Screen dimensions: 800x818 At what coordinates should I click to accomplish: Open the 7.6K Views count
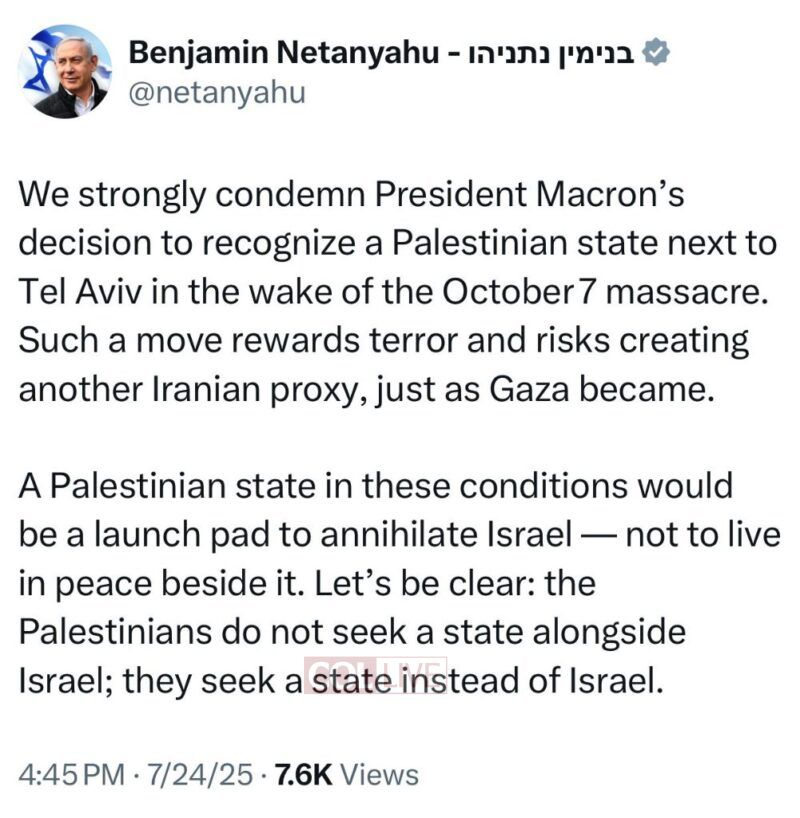302,773
